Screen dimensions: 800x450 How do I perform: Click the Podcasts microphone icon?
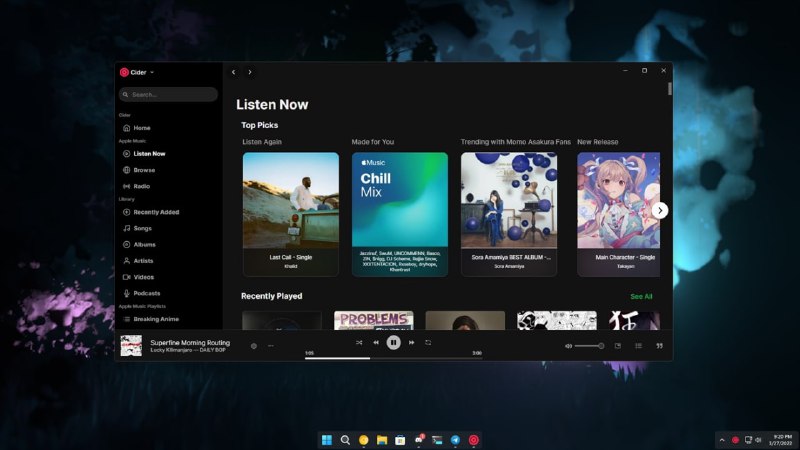click(x=127, y=293)
